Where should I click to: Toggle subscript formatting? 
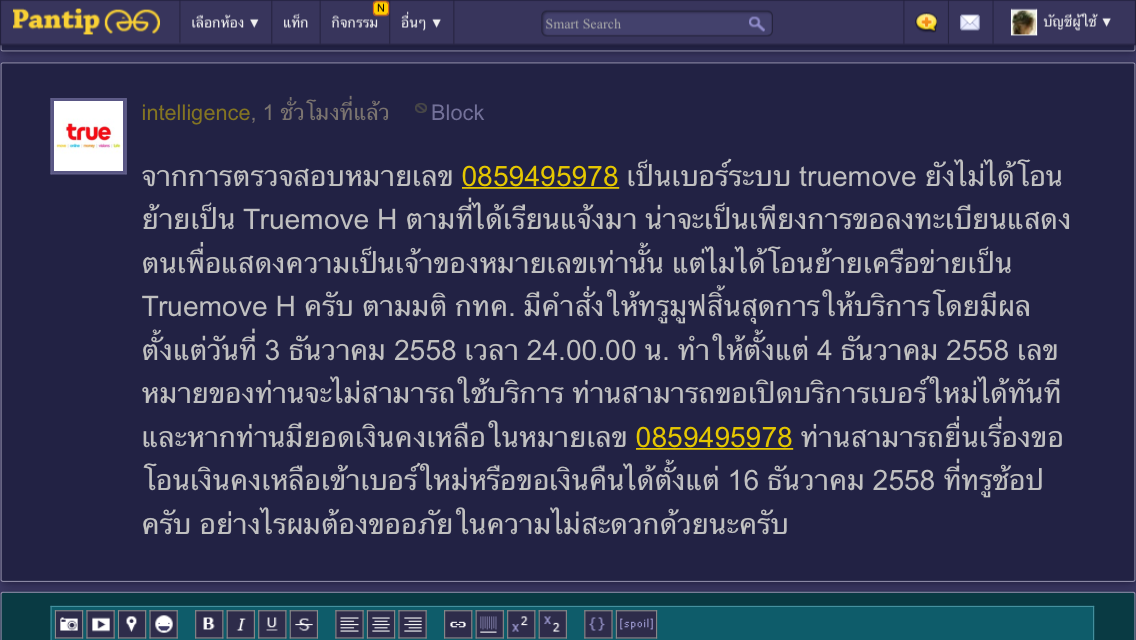point(552,624)
